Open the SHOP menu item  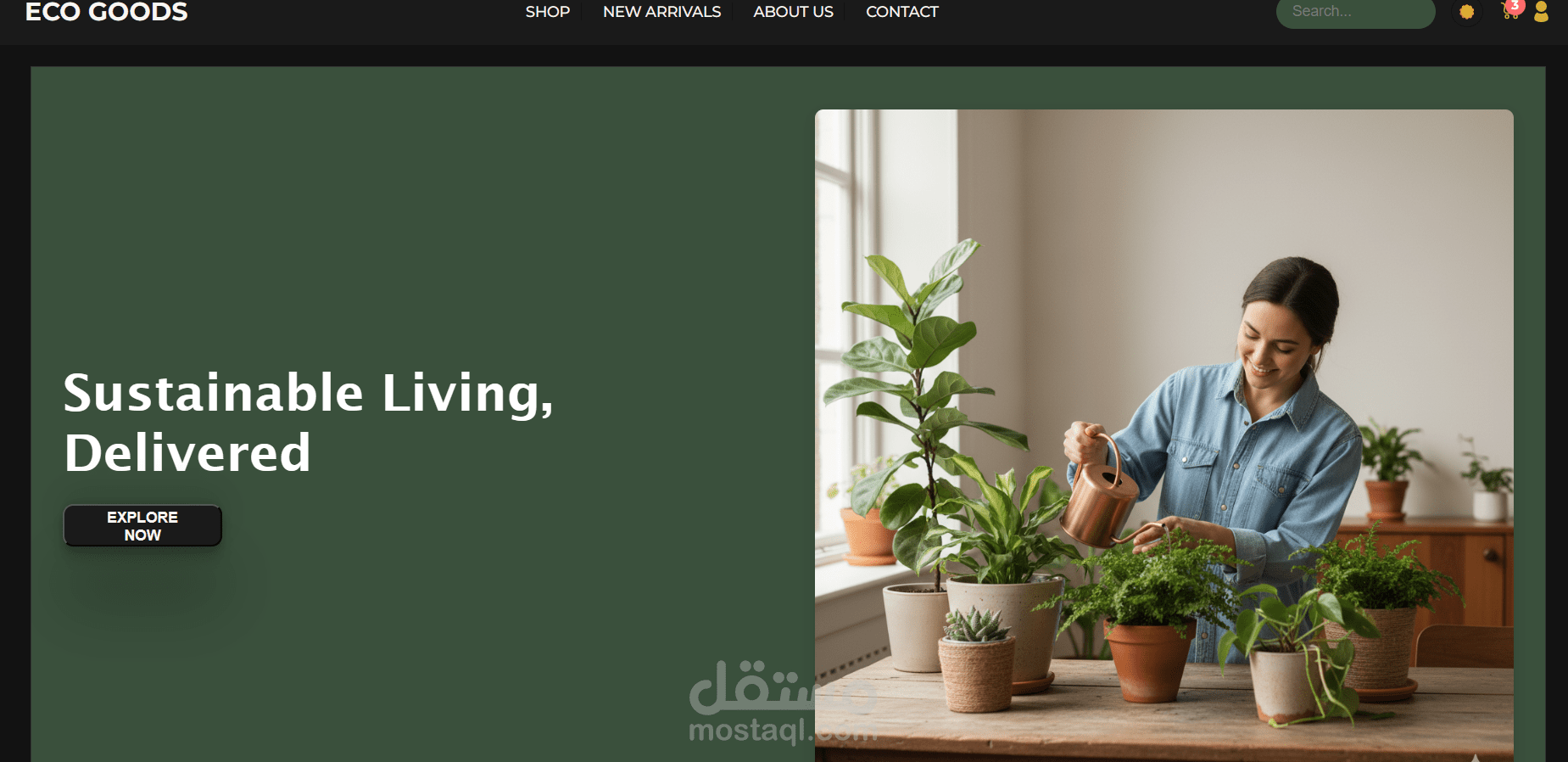(x=548, y=12)
